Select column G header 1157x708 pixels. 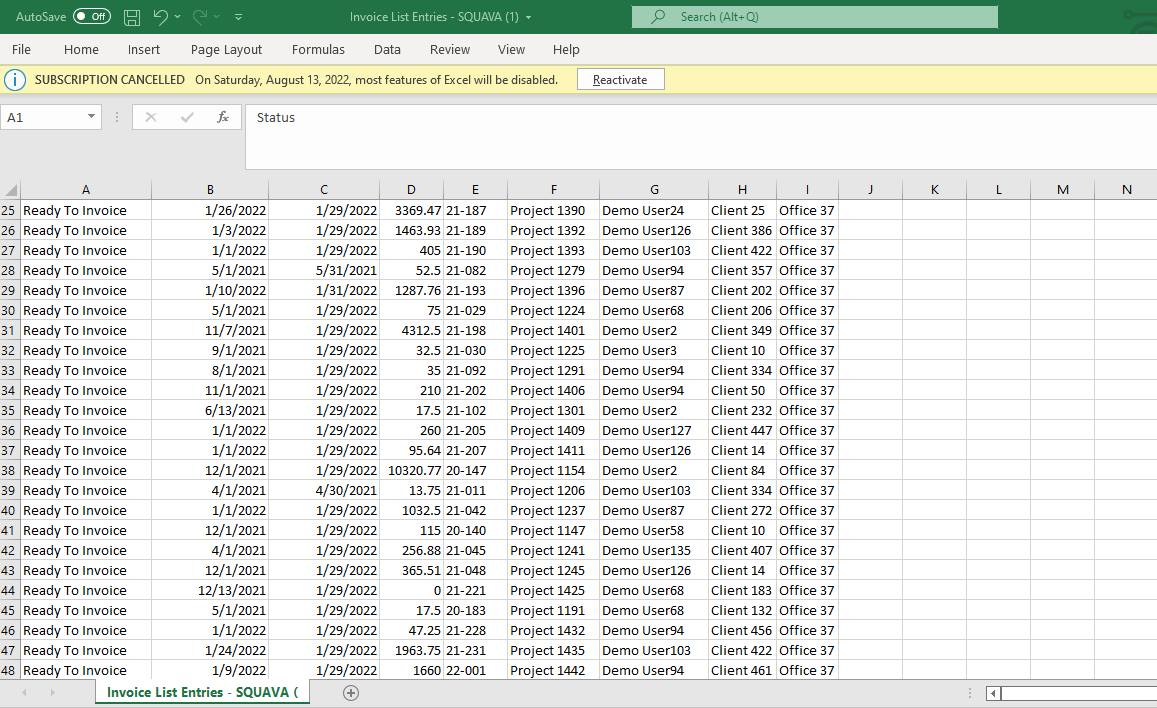tap(654, 190)
